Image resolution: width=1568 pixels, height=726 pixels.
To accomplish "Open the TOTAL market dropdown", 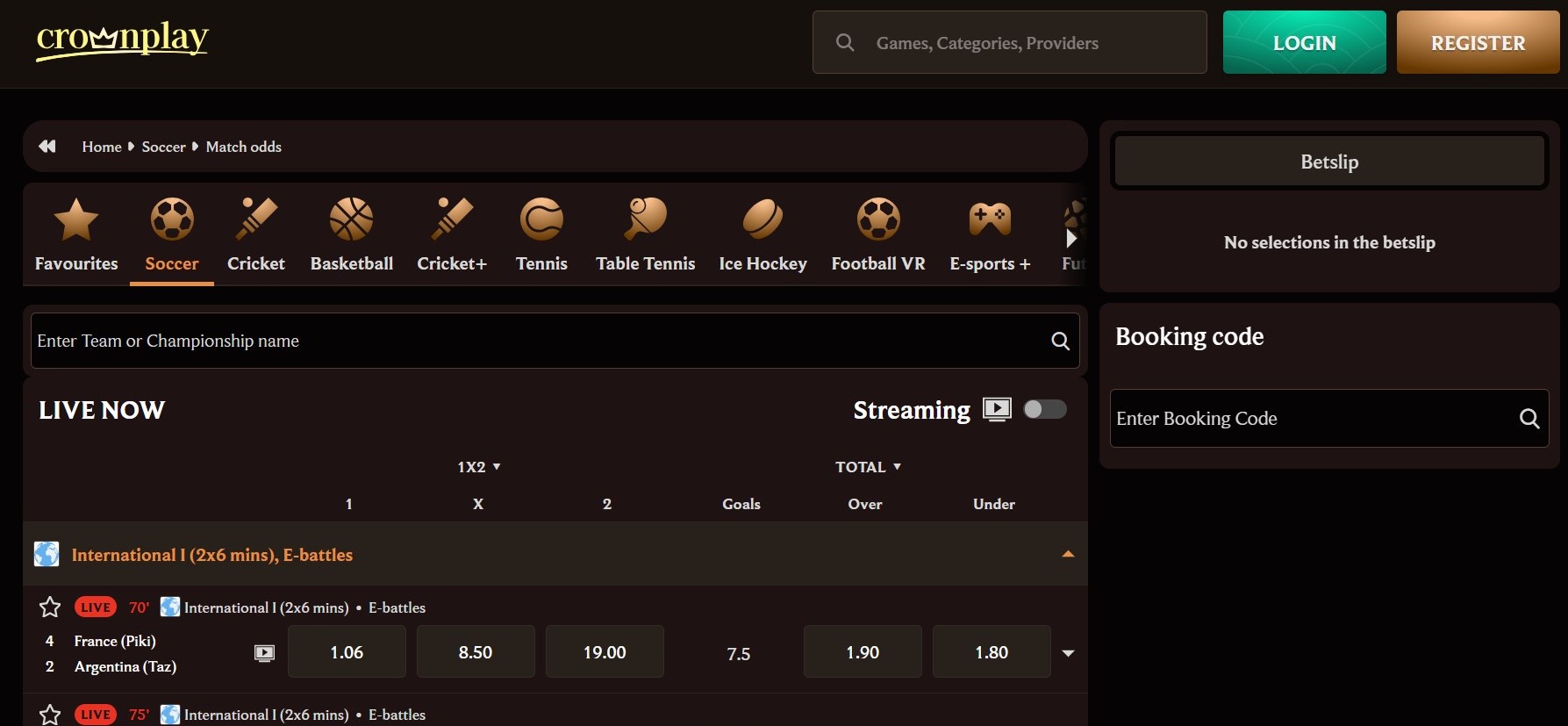I will (x=868, y=467).
